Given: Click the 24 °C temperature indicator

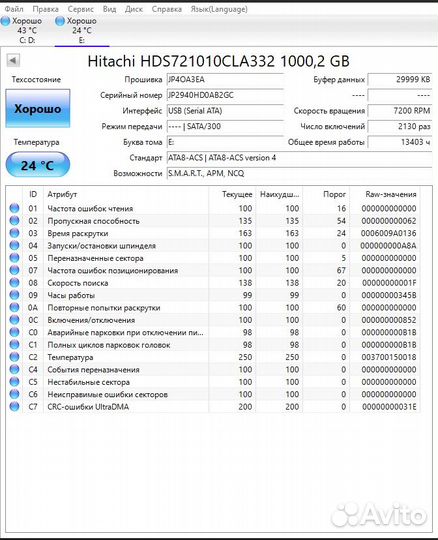Looking at the screenshot, I should coord(38,165).
